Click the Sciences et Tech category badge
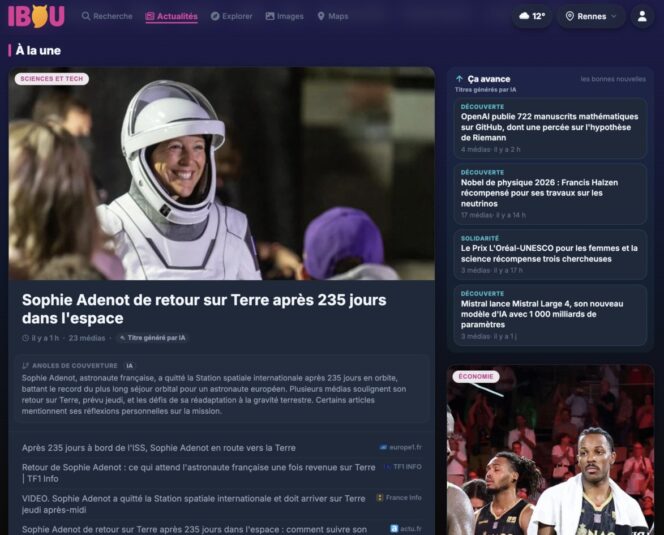Viewport: 664px width, 535px height. pyautogui.click(x=52, y=79)
